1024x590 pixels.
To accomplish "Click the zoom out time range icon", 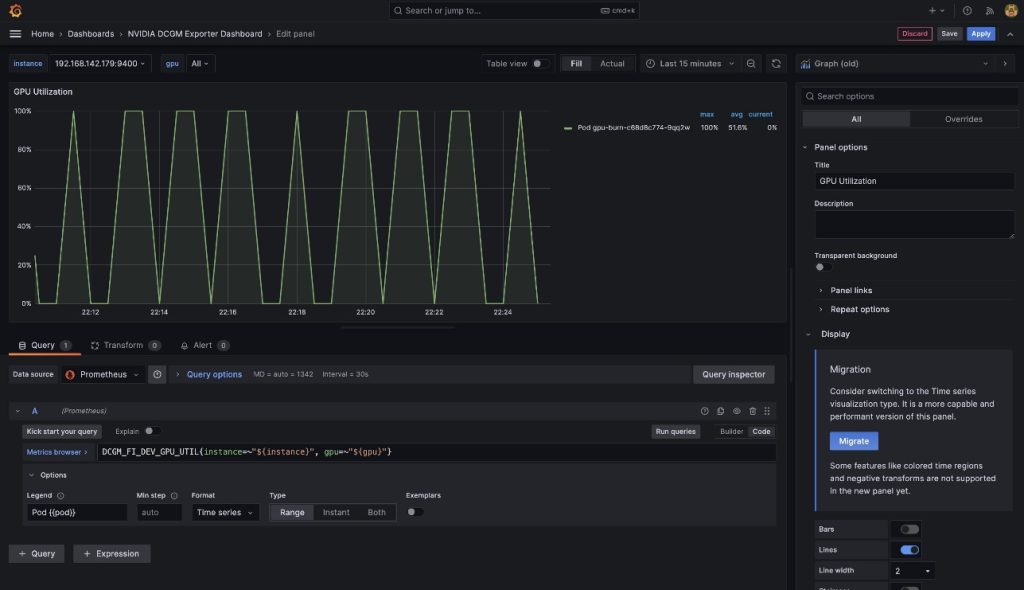I will pos(751,63).
